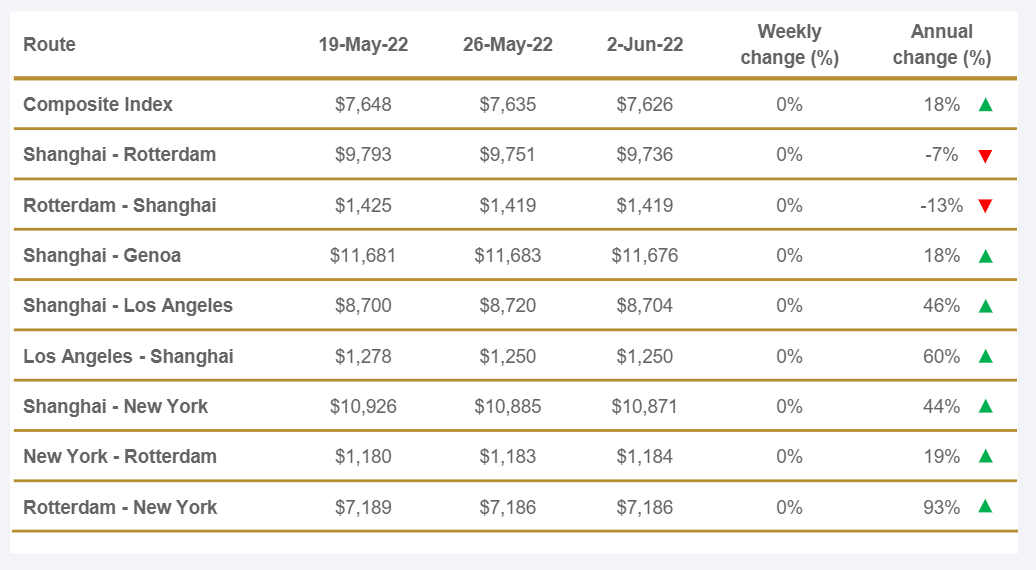Click the green arrow for Rotterdam - New York
Image resolution: width=1036 pixels, height=570 pixels.
(985, 507)
